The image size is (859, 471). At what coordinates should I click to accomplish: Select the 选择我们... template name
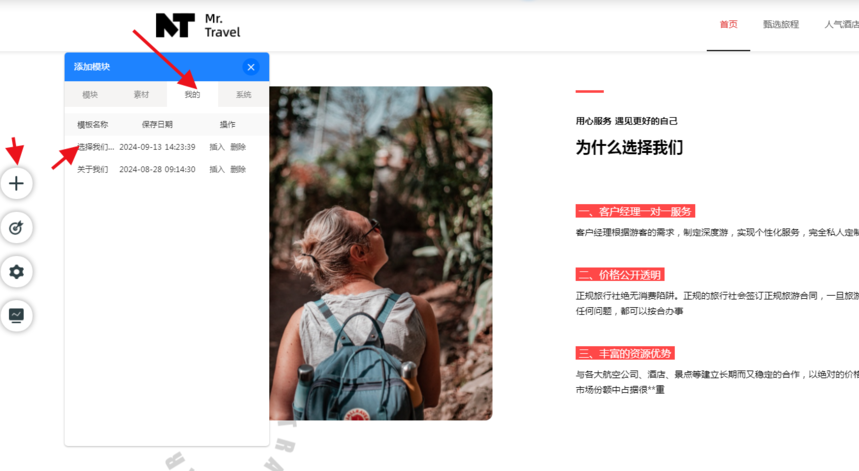[x=95, y=147]
